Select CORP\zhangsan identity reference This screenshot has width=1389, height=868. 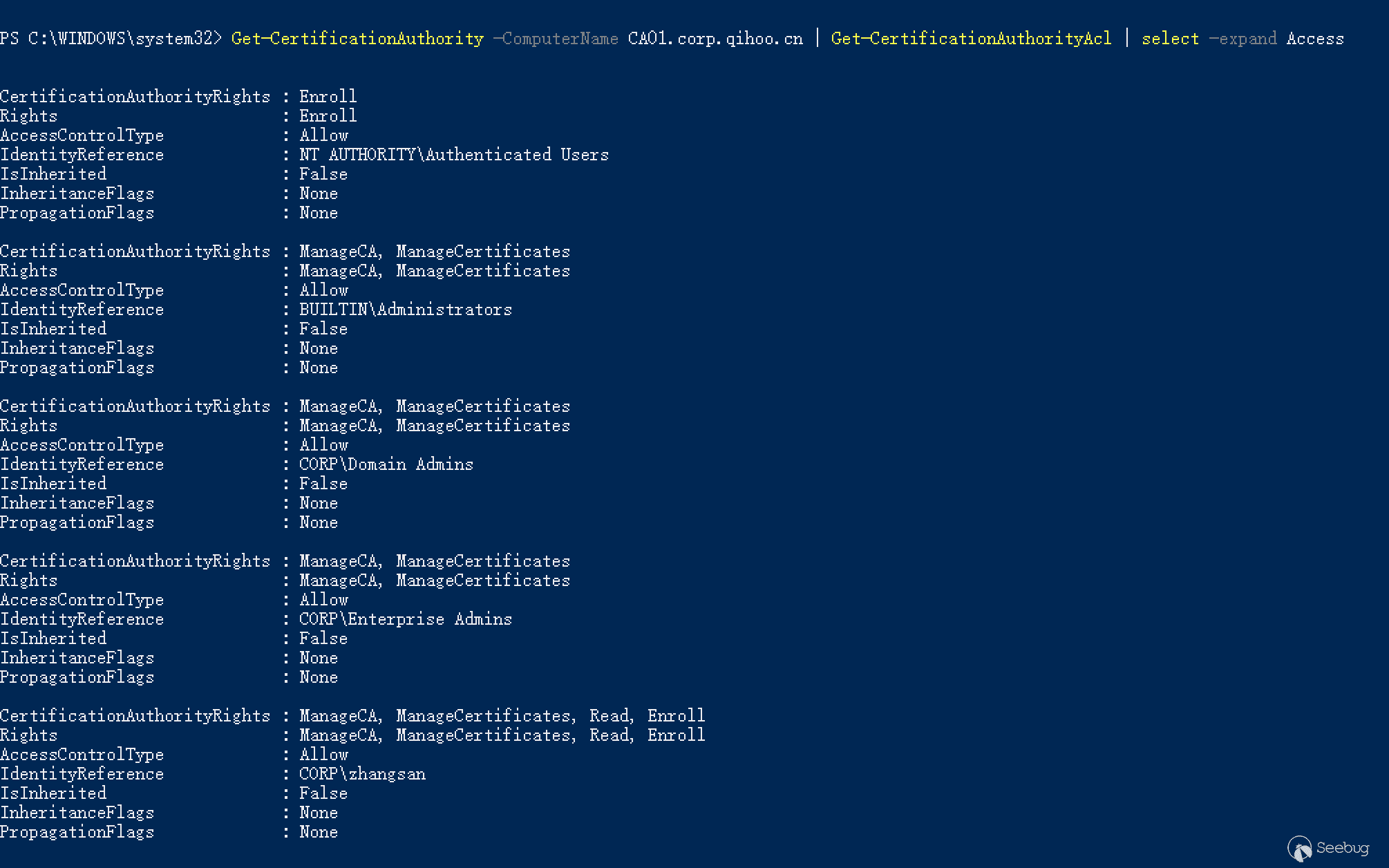pyautogui.click(x=362, y=774)
